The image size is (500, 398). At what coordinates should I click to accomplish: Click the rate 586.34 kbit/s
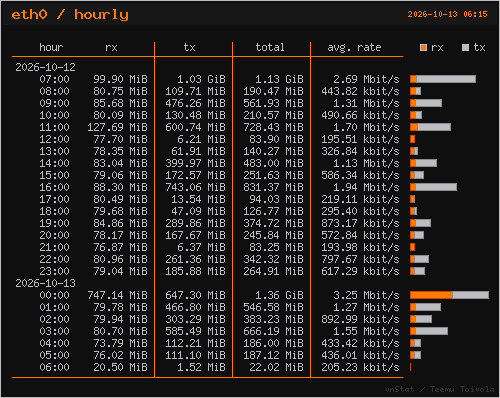click(x=360, y=175)
